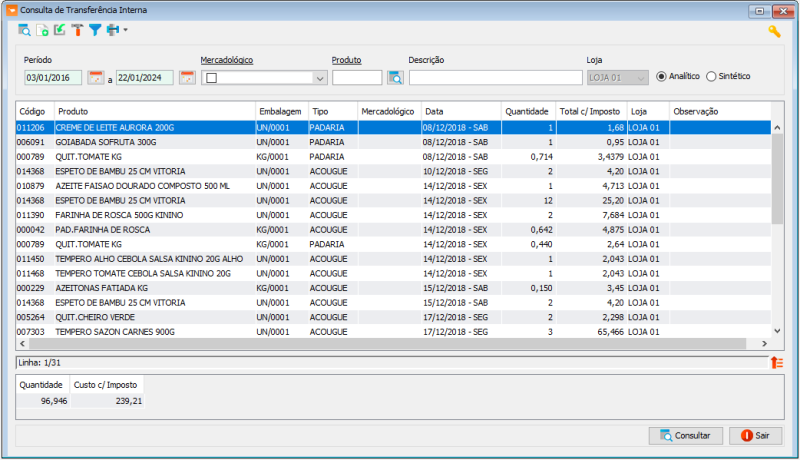This screenshot has width=800, height=460.
Task: Click code cell 006091
Action: (x=31, y=142)
